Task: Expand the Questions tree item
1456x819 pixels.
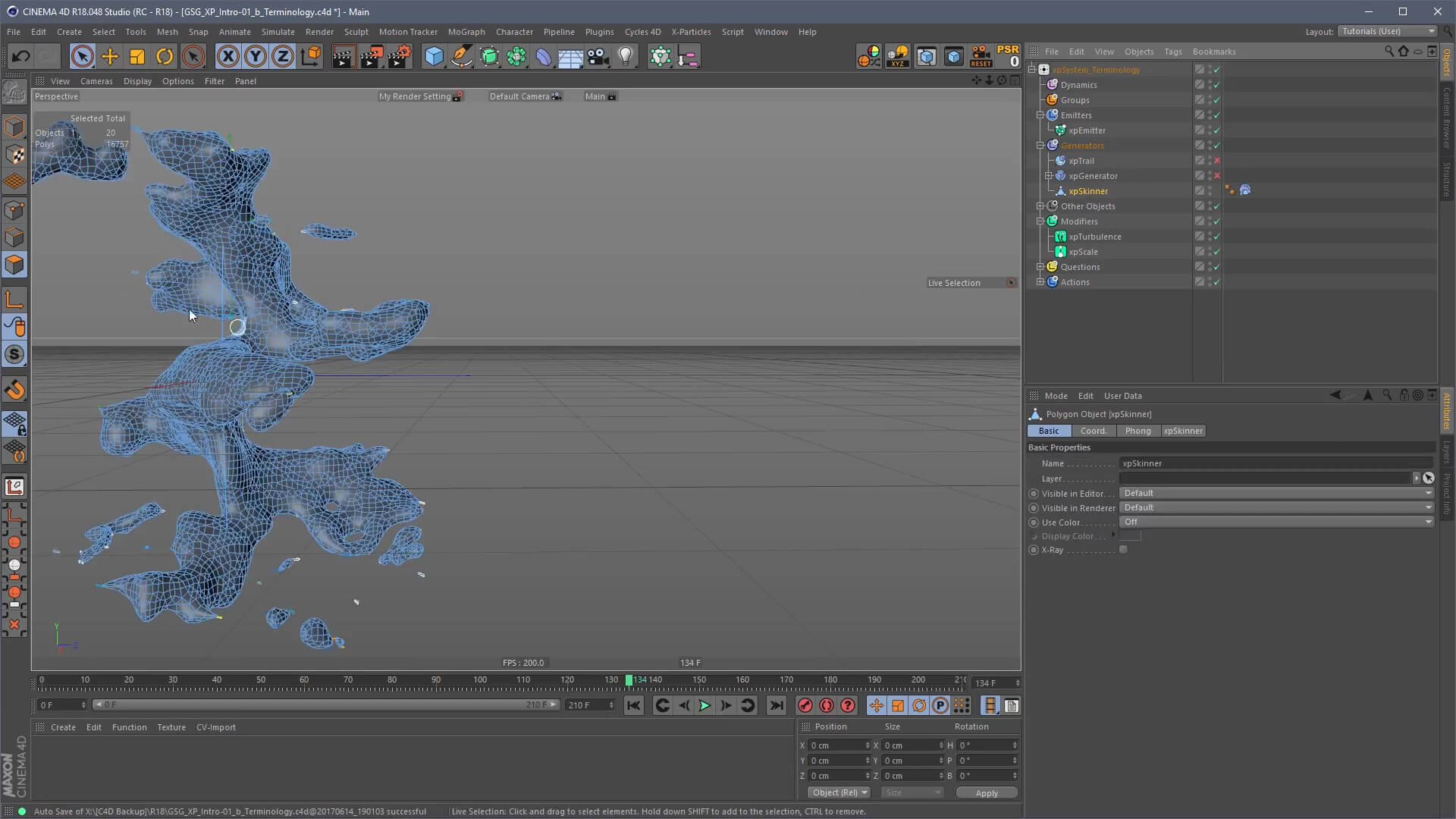Action: point(1040,267)
